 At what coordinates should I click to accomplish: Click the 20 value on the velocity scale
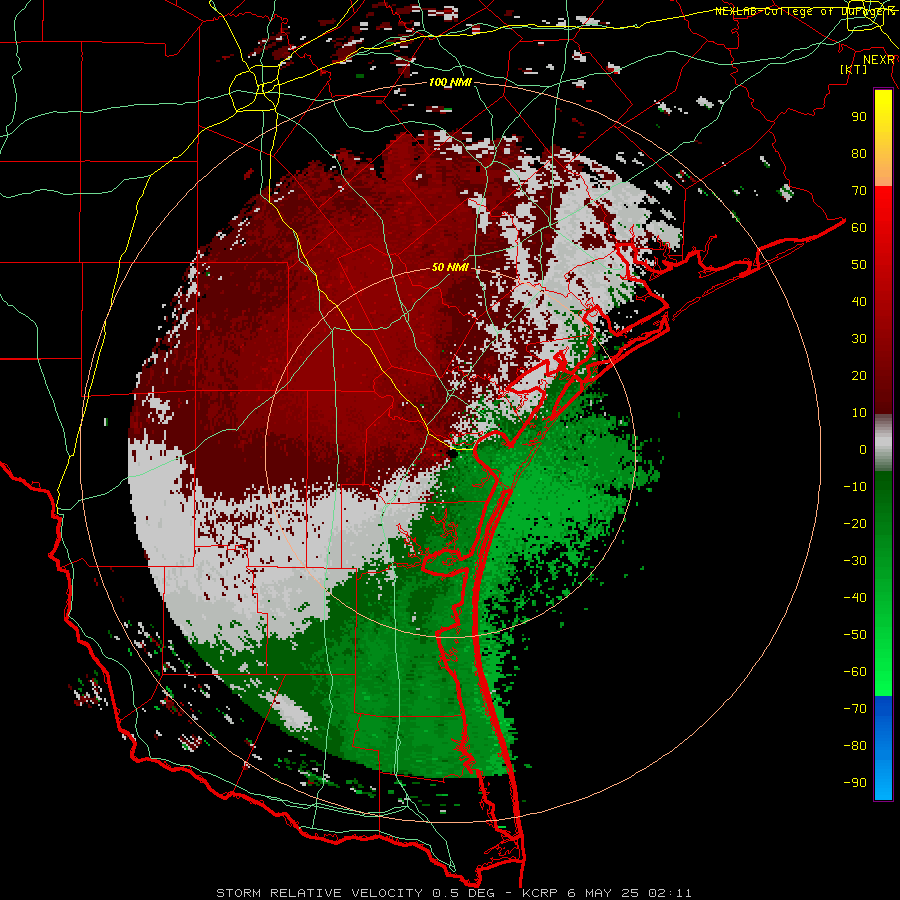click(859, 376)
